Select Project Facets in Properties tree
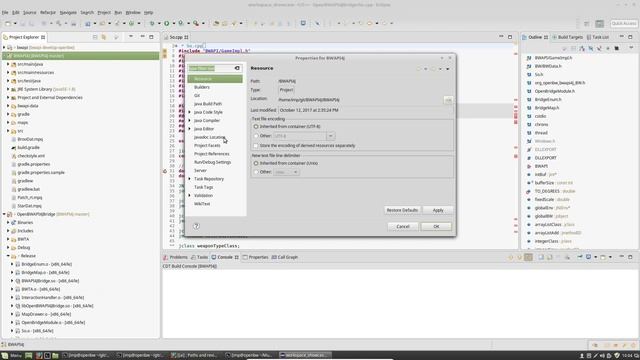 pyautogui.click(x=207, y=145)
